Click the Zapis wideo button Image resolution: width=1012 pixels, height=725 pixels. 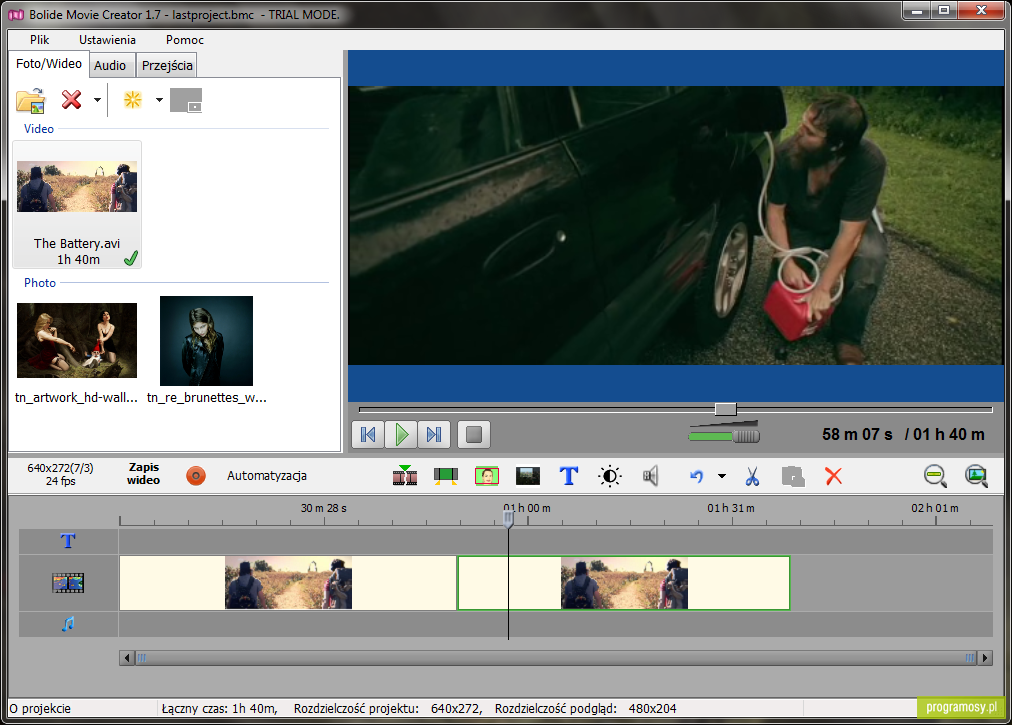point(143,474)
